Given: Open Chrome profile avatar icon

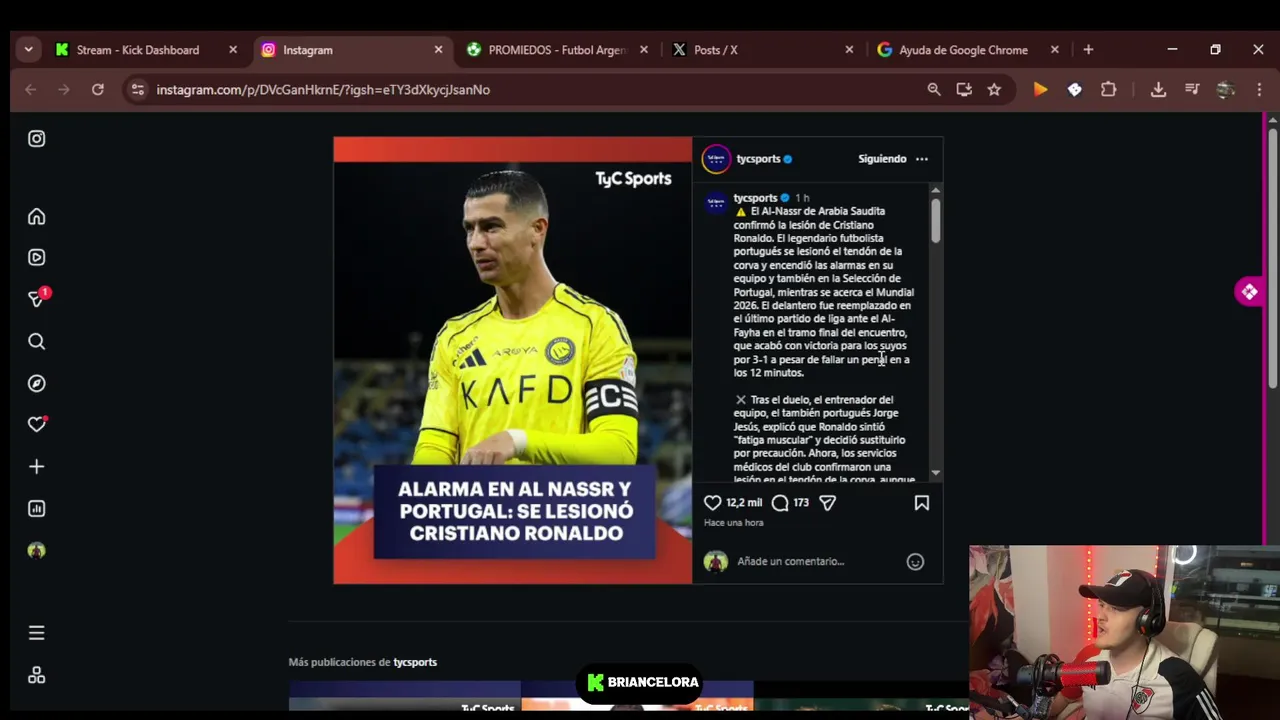Looking at the screenshot, I should 1226,90.
